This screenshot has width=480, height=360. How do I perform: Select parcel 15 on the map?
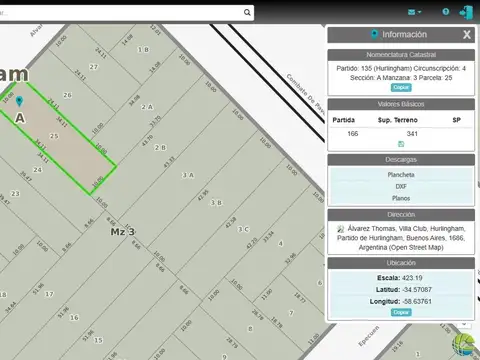[98, 340]
